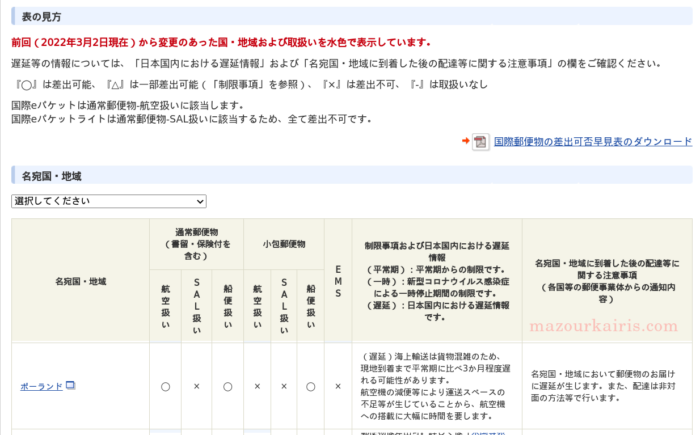Click Poland's × mark under 小包郵便物 航空扱い
The height and width of the screenshot is (435, 700).
[x=256, y=386]
